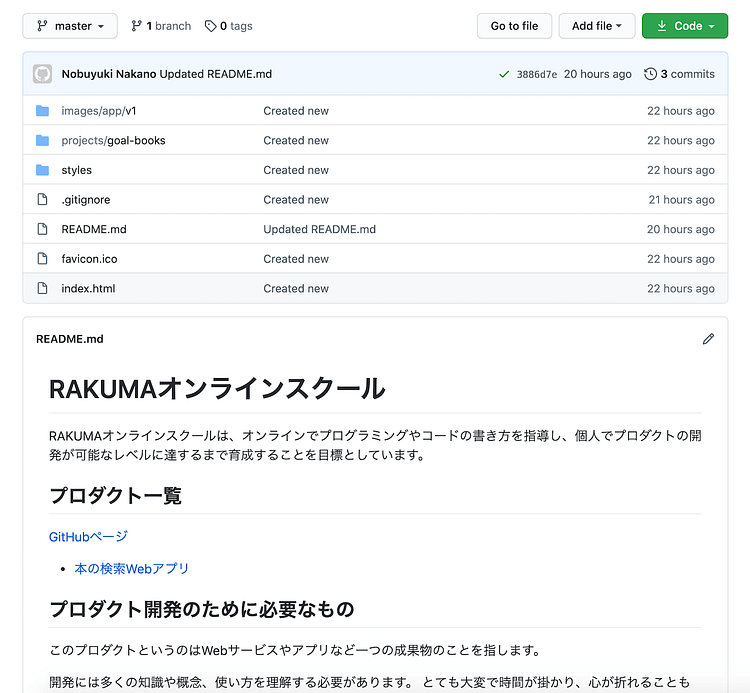
Task: Click the tag icon beside 0 tags
Action: point(210,26)
